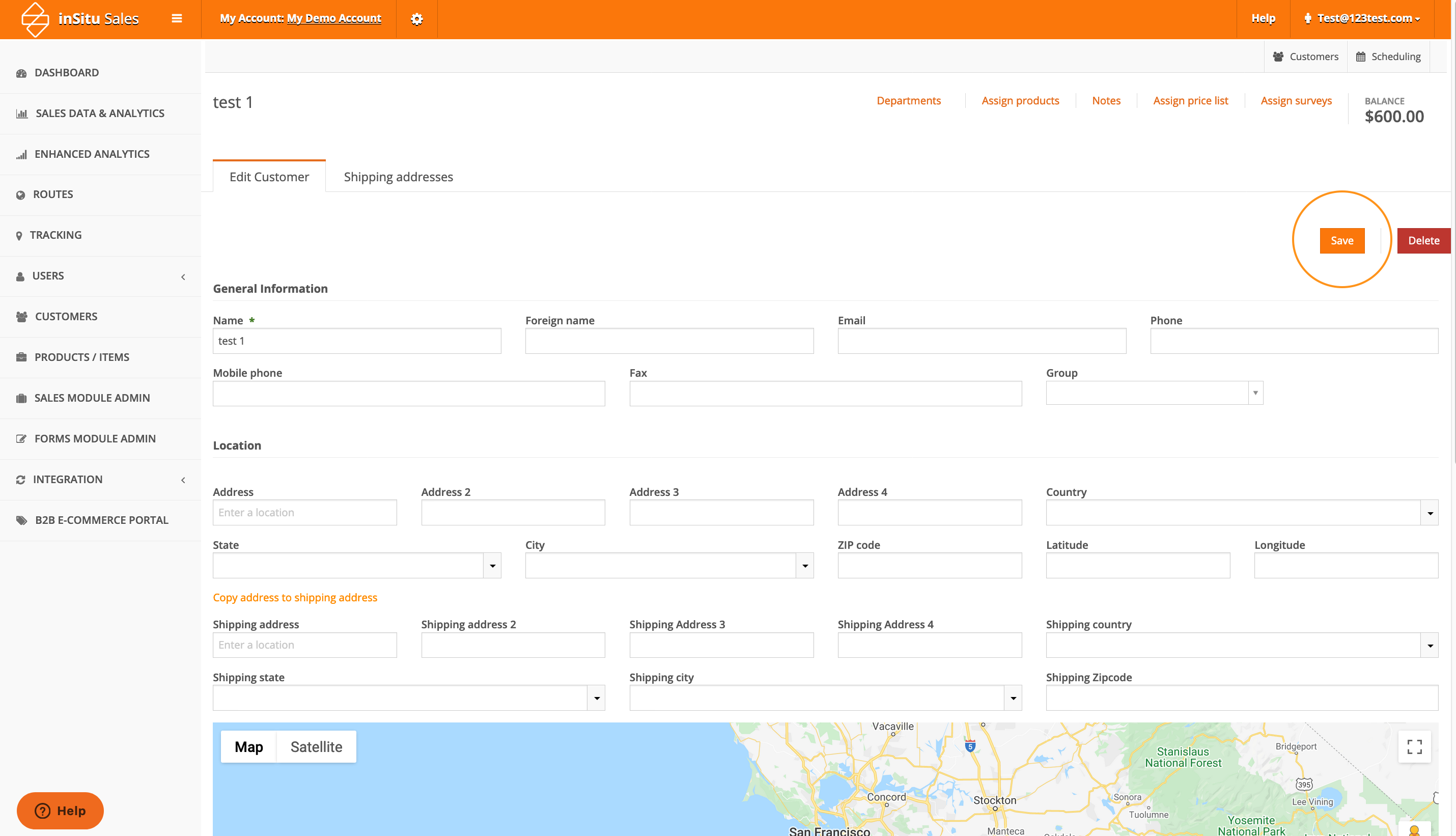The height and width of the screenshot is (836, 1456).
Task: Expand the State dropdown
Action: point(492,566)
